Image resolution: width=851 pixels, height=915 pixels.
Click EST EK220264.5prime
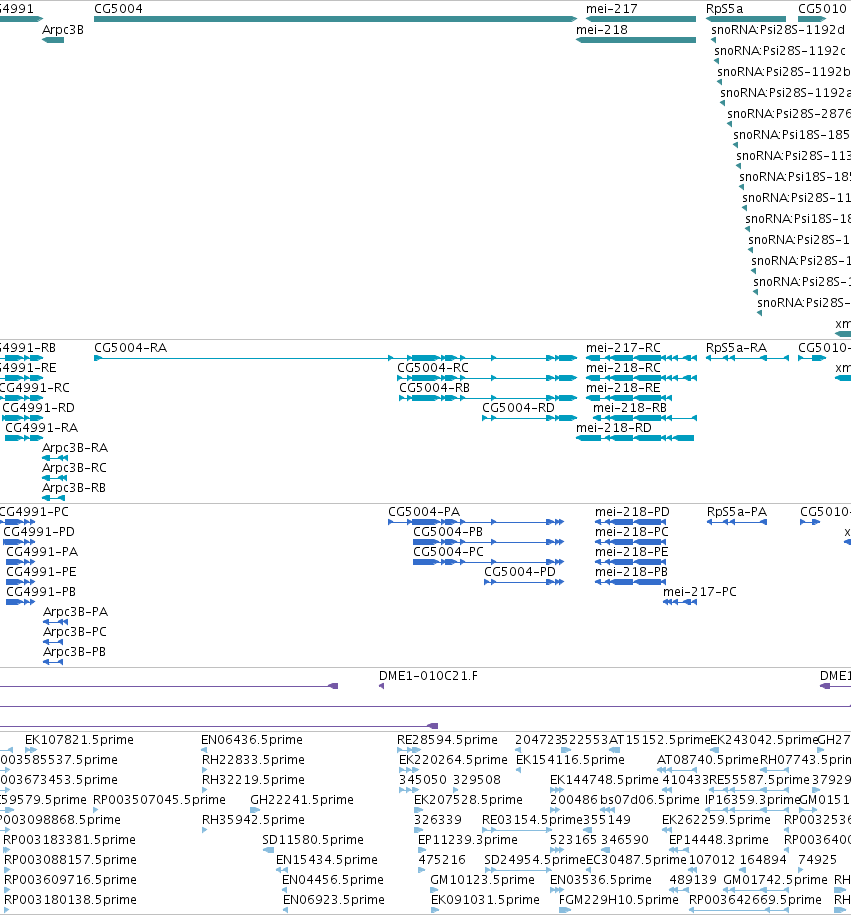coord(454,759)
